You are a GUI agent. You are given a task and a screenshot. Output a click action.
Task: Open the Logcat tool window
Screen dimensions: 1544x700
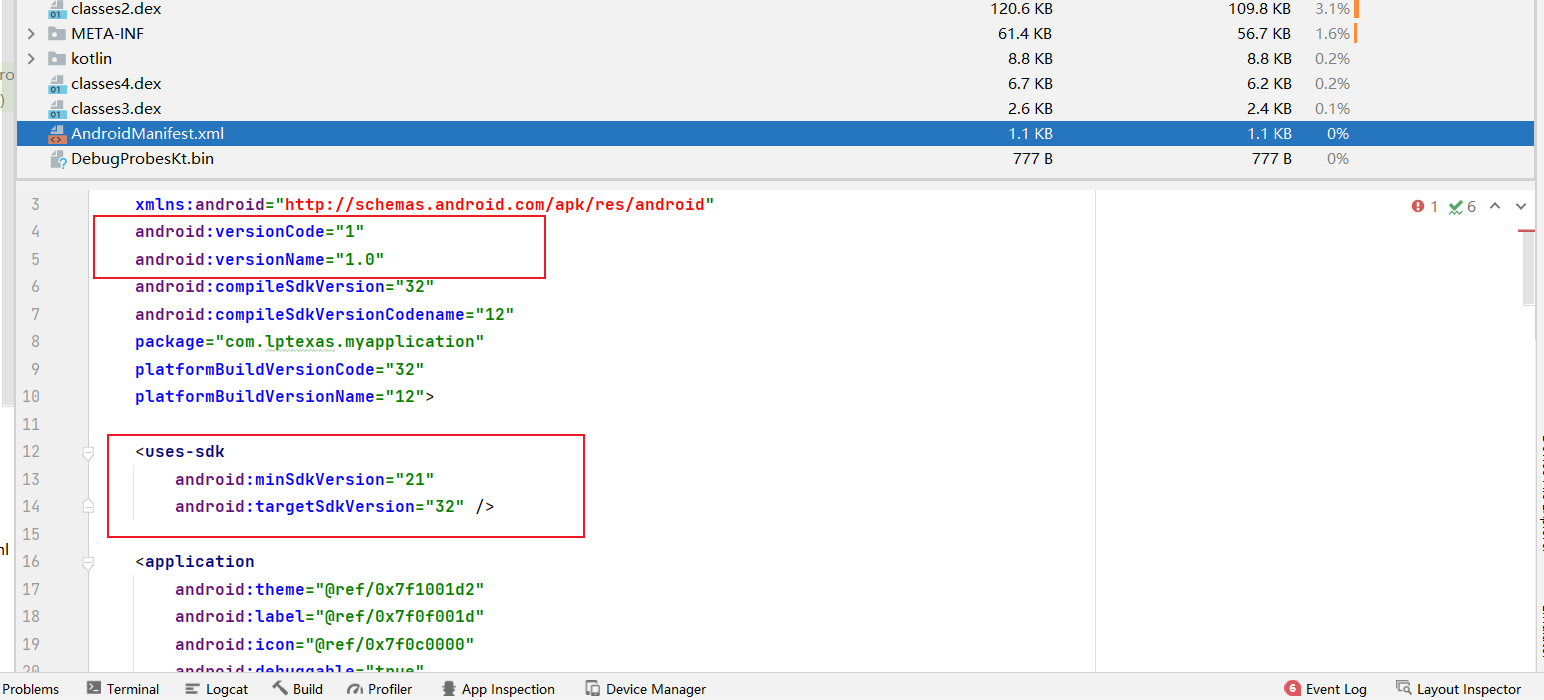coord(217,689)
